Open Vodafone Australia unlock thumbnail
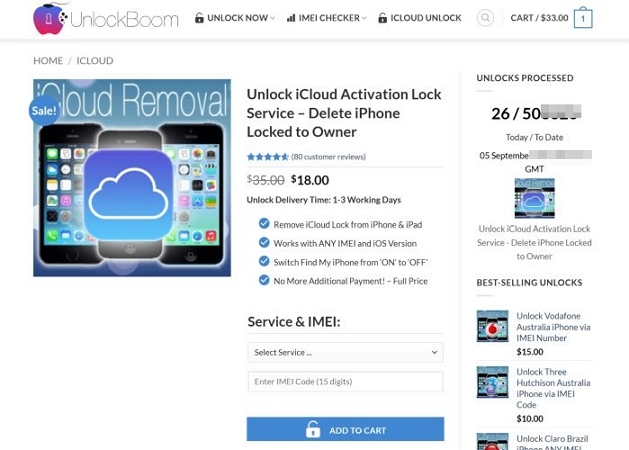Viewport: 629px width, 450px height. [x=492, y=326]
